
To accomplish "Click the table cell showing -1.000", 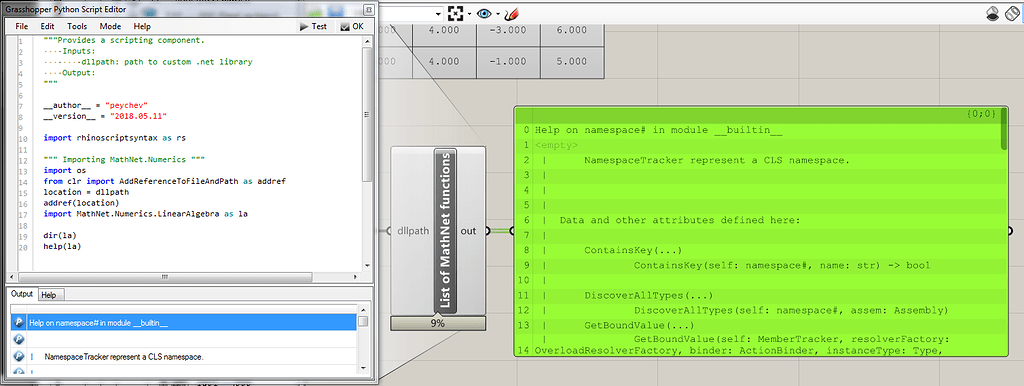I will tap(507, 61).
